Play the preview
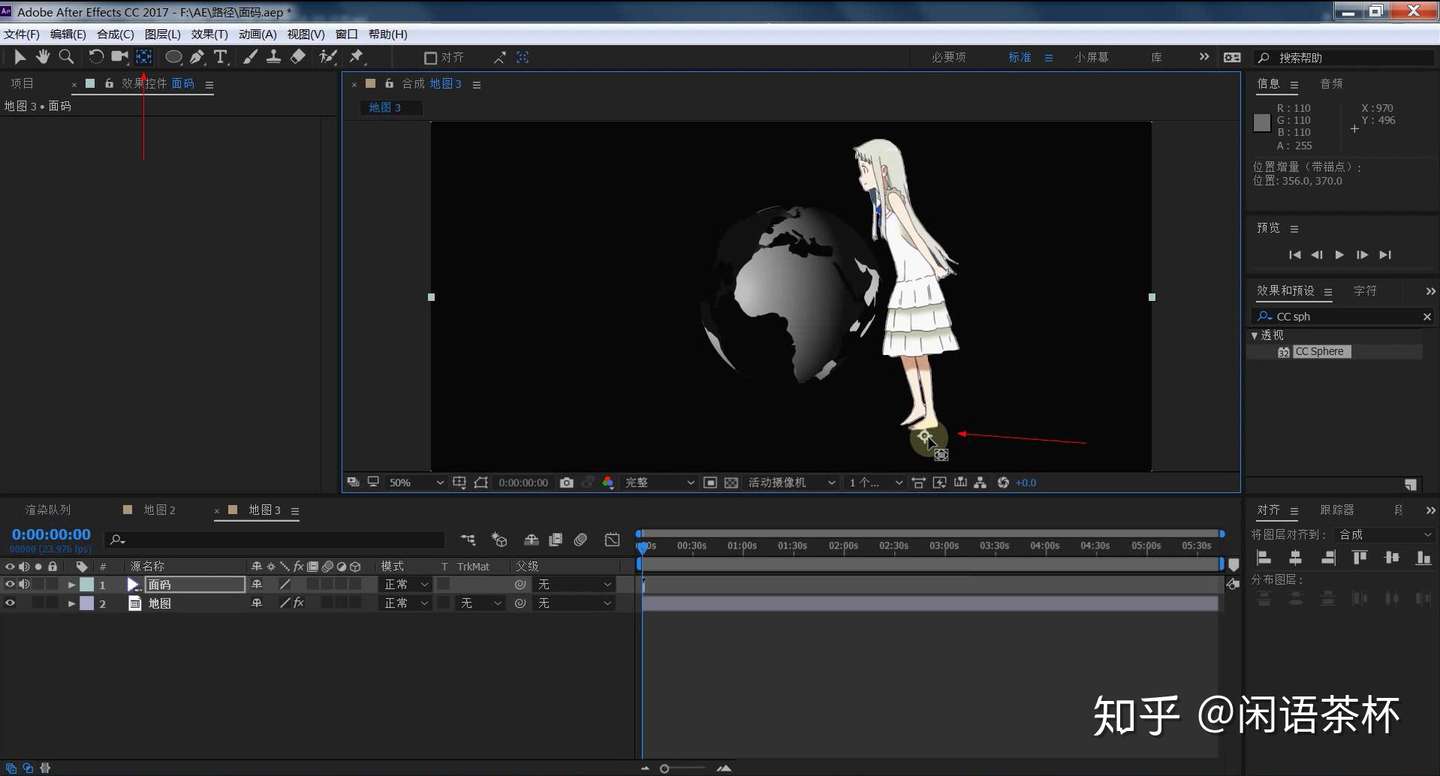This screenshot has width=1440, height=776. [1340, 255]
